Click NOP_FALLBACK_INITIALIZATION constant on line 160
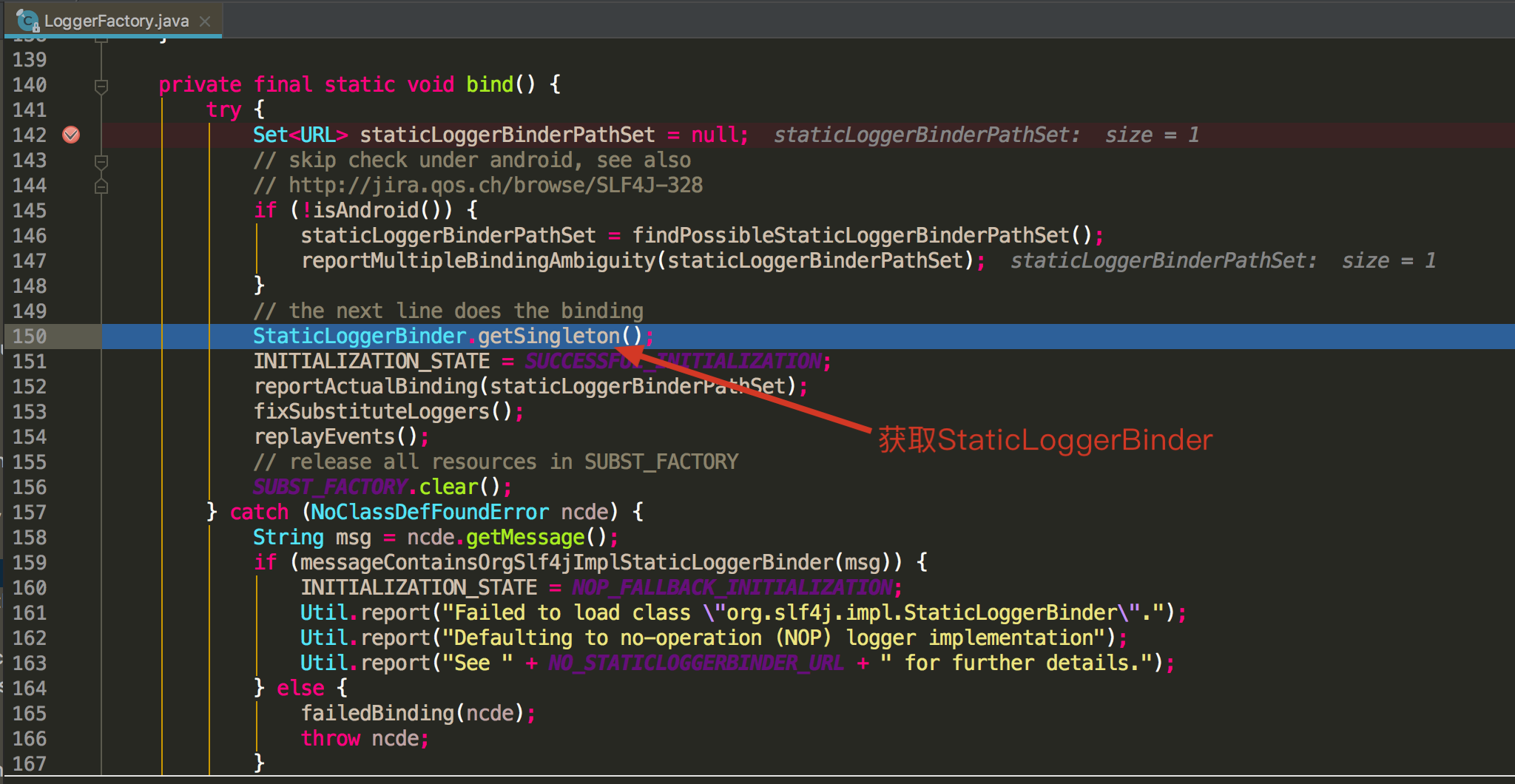 pos(732,588)
